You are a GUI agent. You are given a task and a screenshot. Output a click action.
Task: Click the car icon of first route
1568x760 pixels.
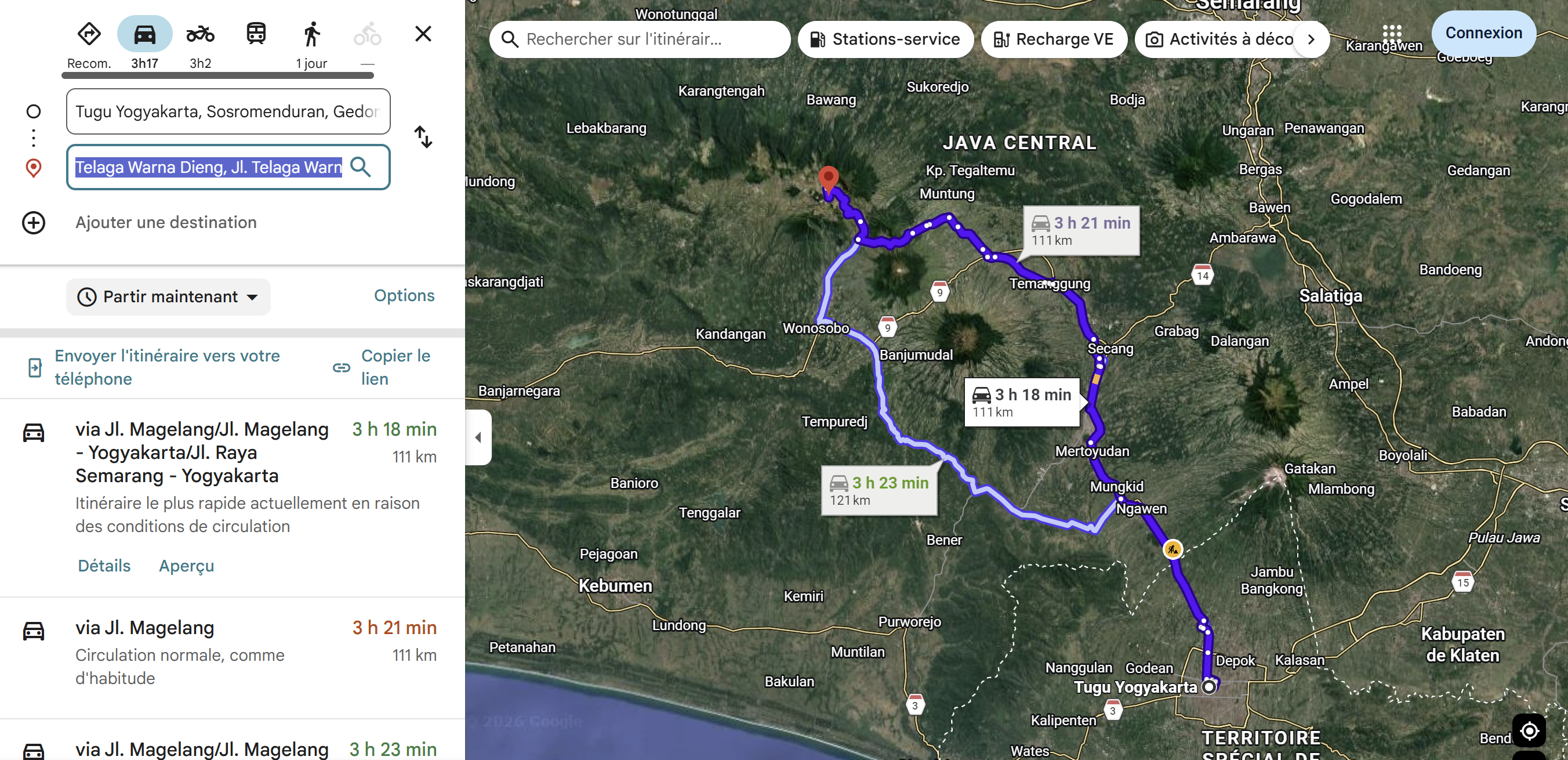click(x=34, y=432)
